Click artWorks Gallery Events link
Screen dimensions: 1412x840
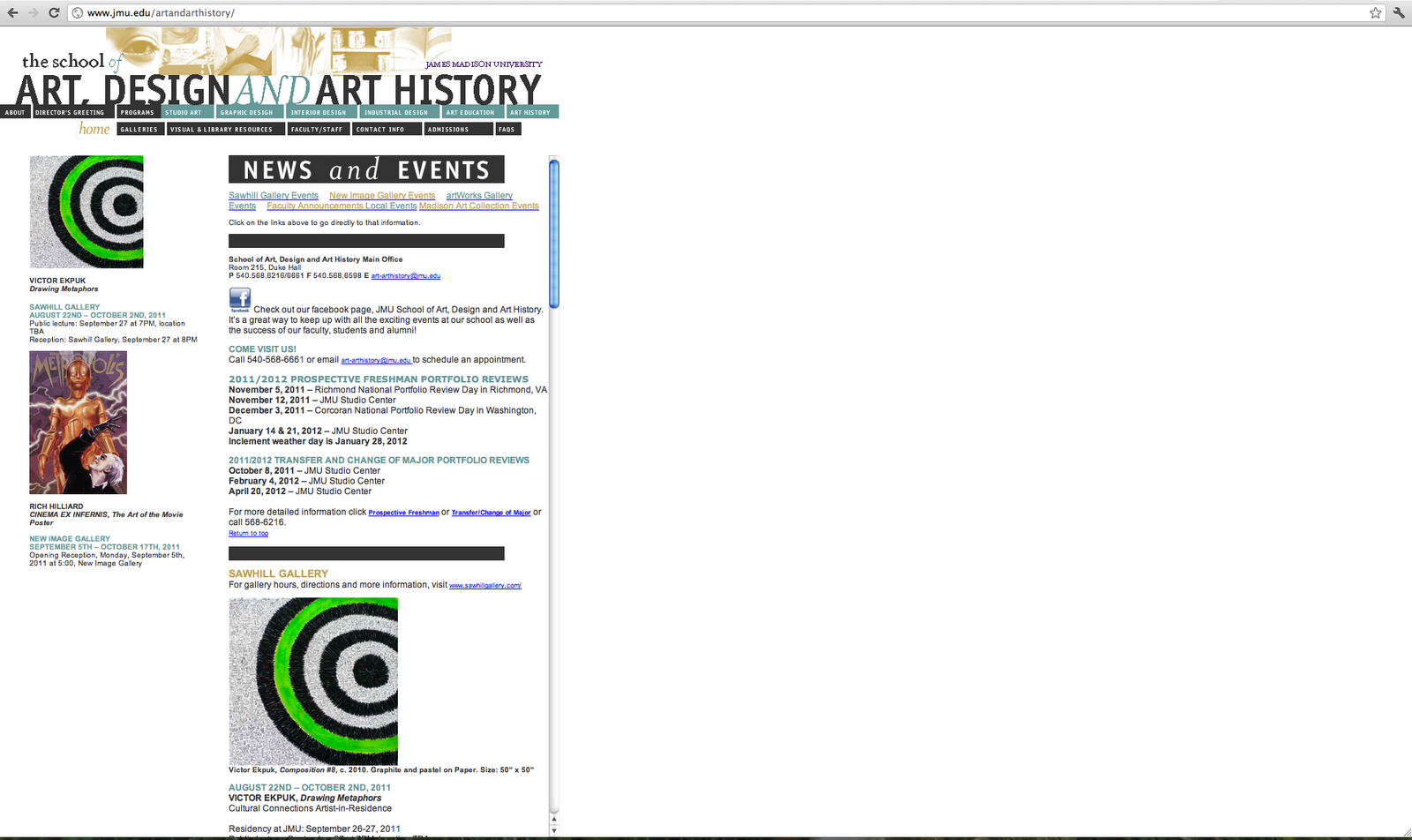[x=479, y=196]
